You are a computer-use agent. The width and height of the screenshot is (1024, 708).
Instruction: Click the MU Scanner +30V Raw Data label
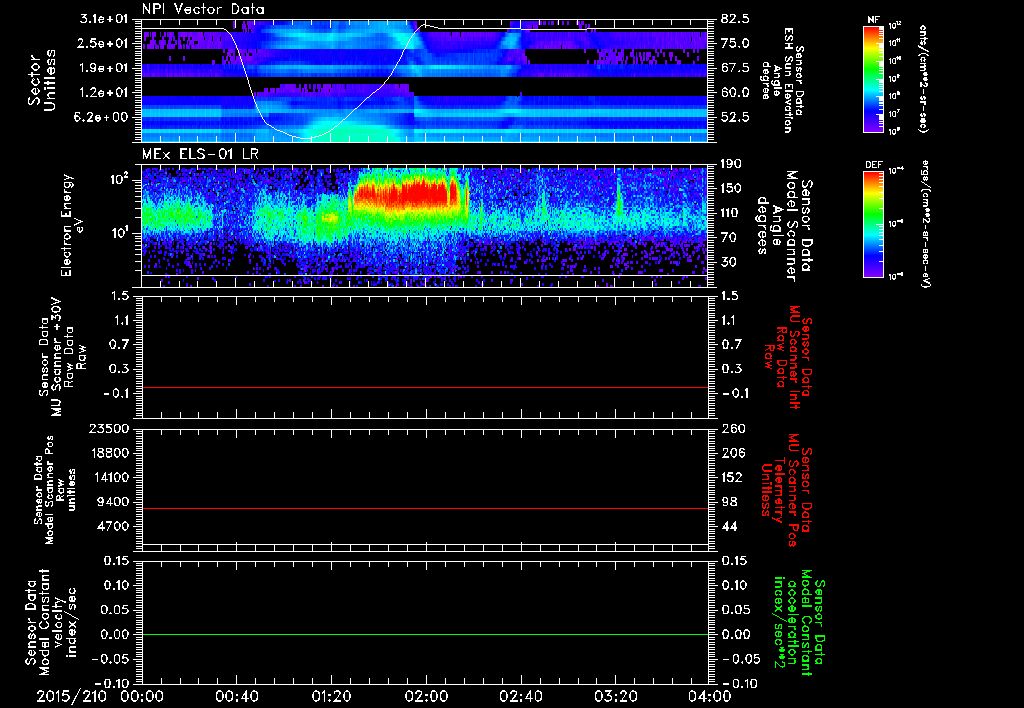tap(61, 357)
